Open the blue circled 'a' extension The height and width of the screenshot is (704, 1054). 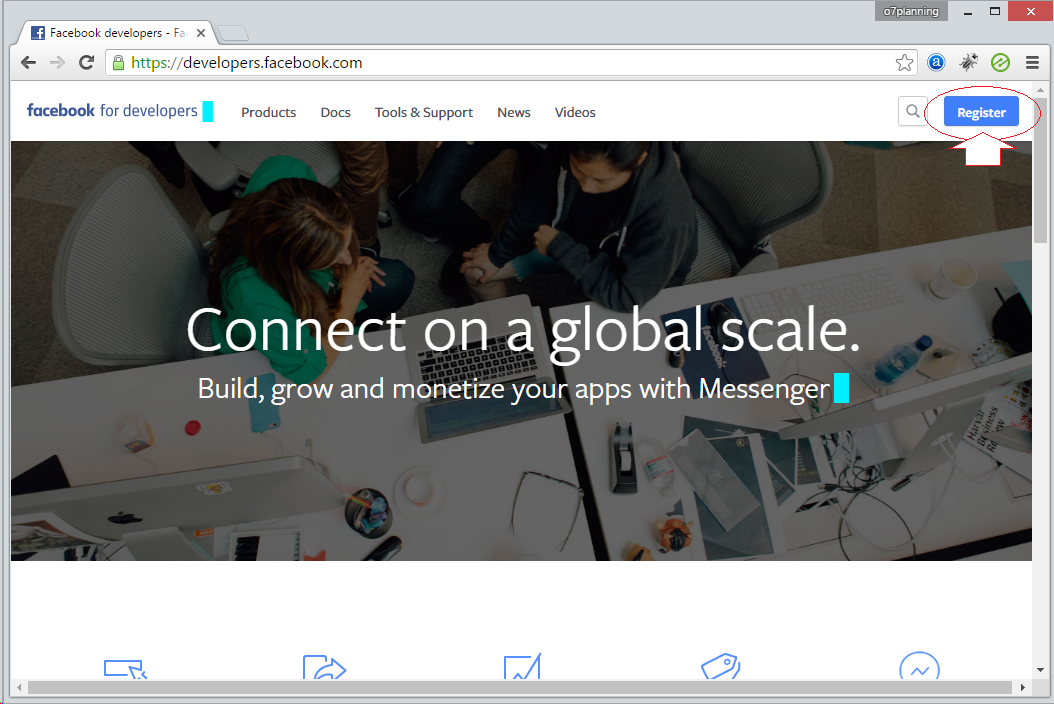coord(936,63)
